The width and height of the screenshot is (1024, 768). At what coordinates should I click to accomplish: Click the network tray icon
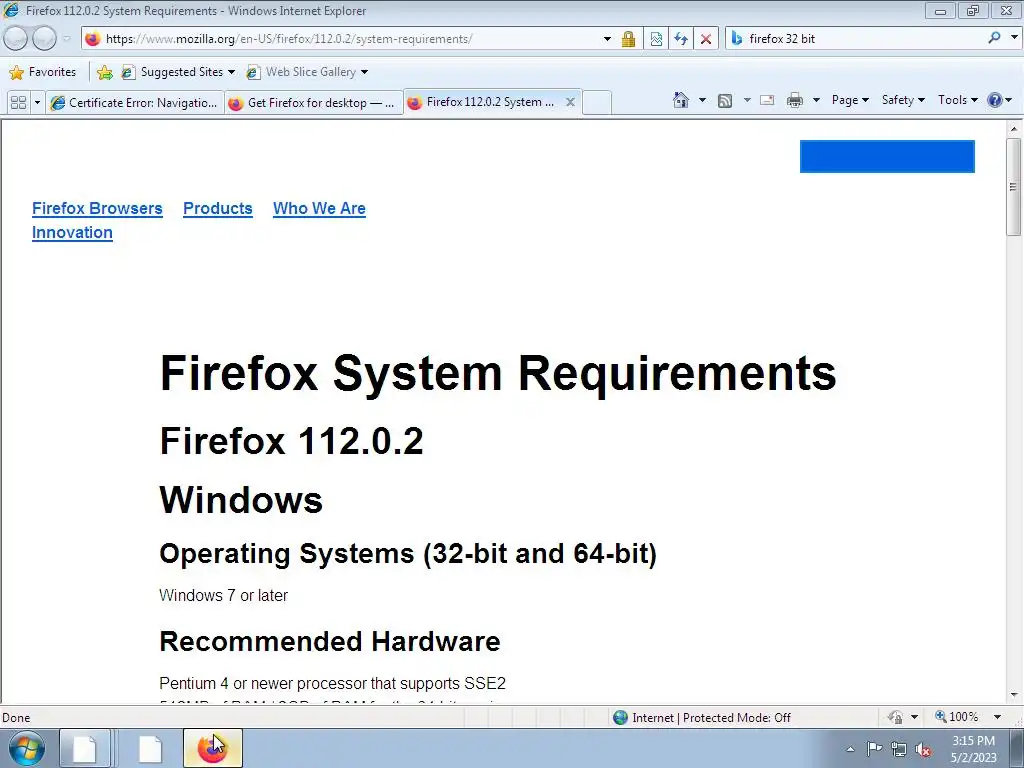899,749
